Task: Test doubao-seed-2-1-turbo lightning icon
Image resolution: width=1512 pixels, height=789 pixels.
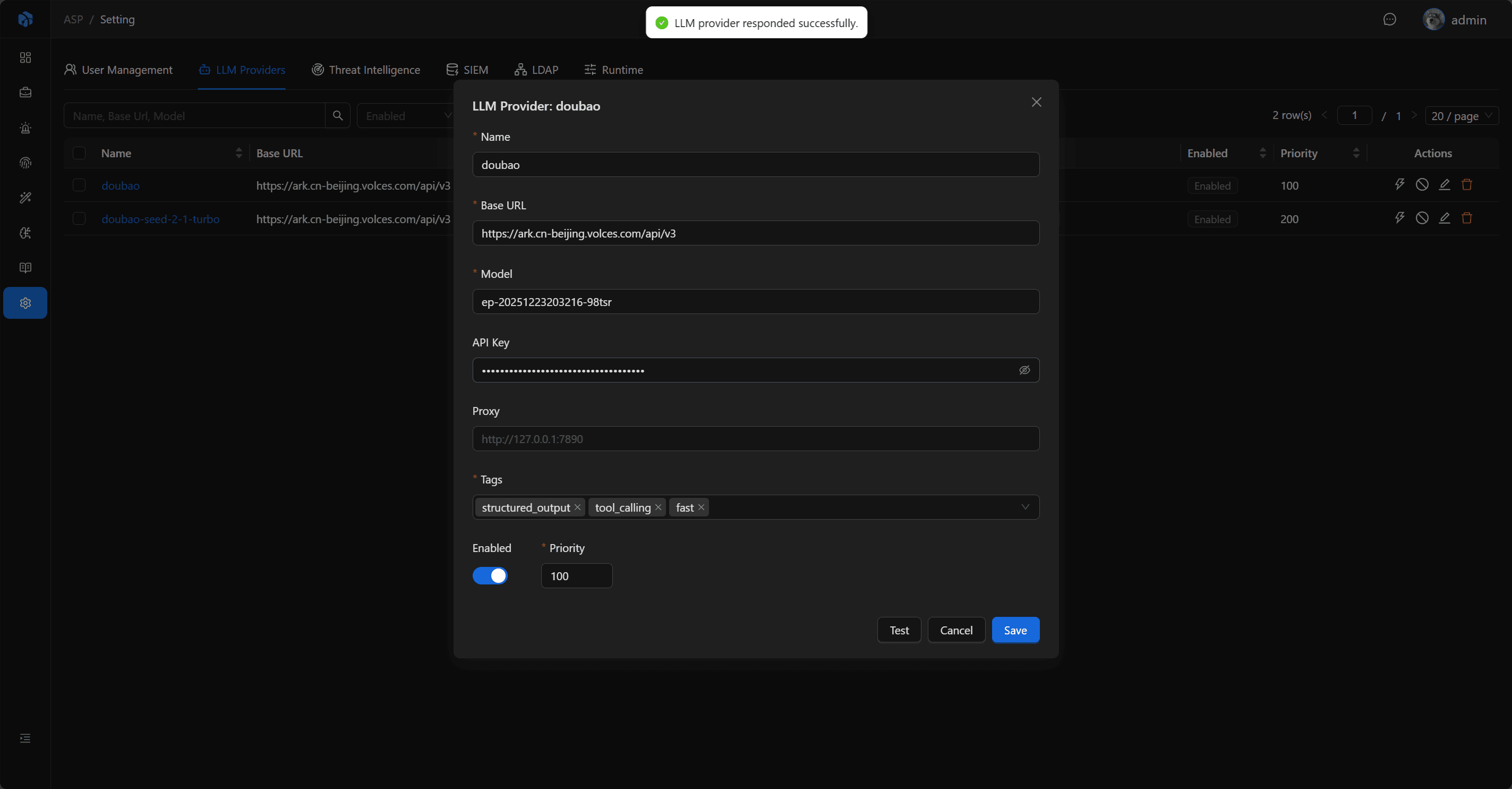Action: click(1399, 218)
